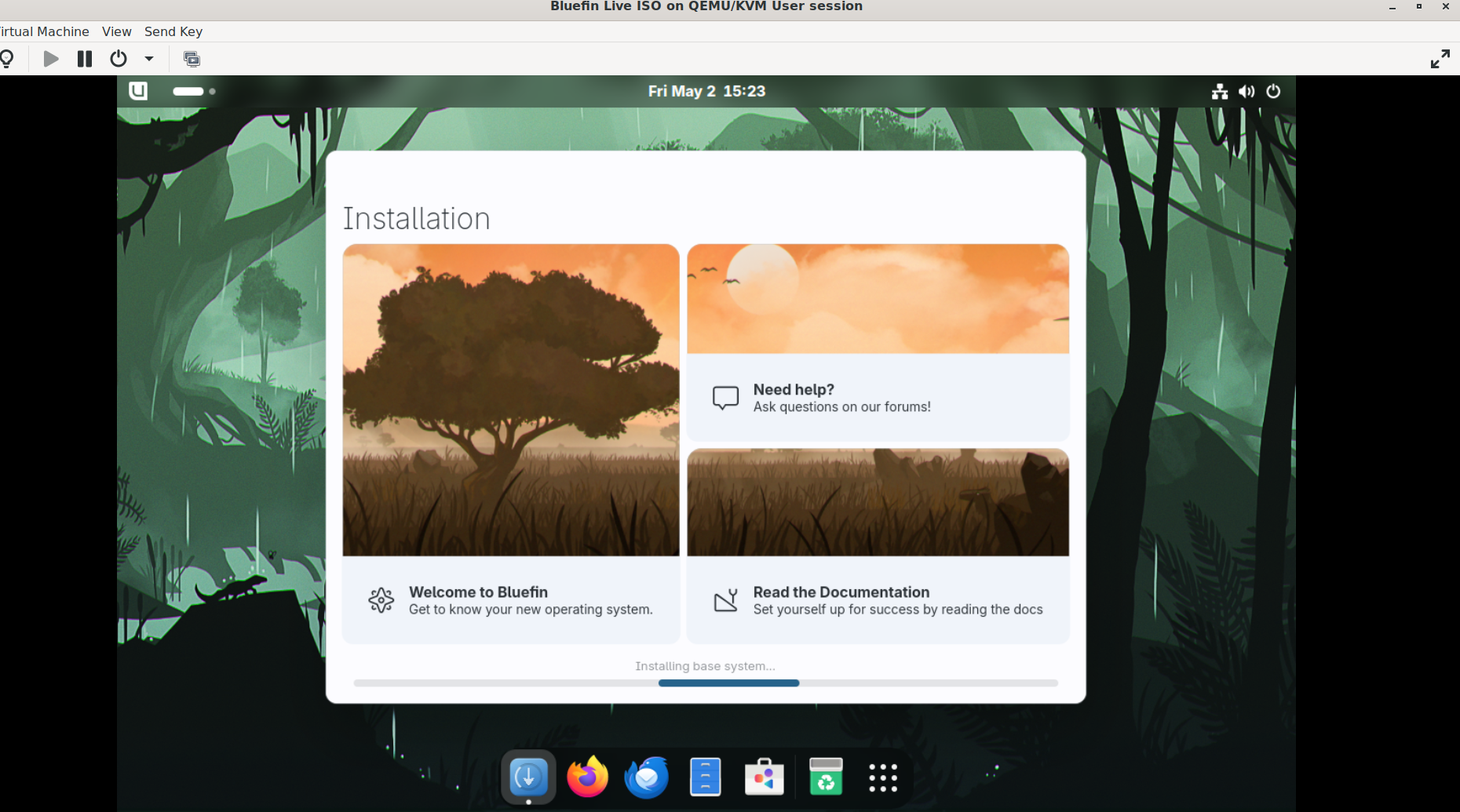Image resolution: width=1460 pixels, height=812 pixels.
Task: Click 'Ask questions on our forums!' text
Action: pos(842,407)
